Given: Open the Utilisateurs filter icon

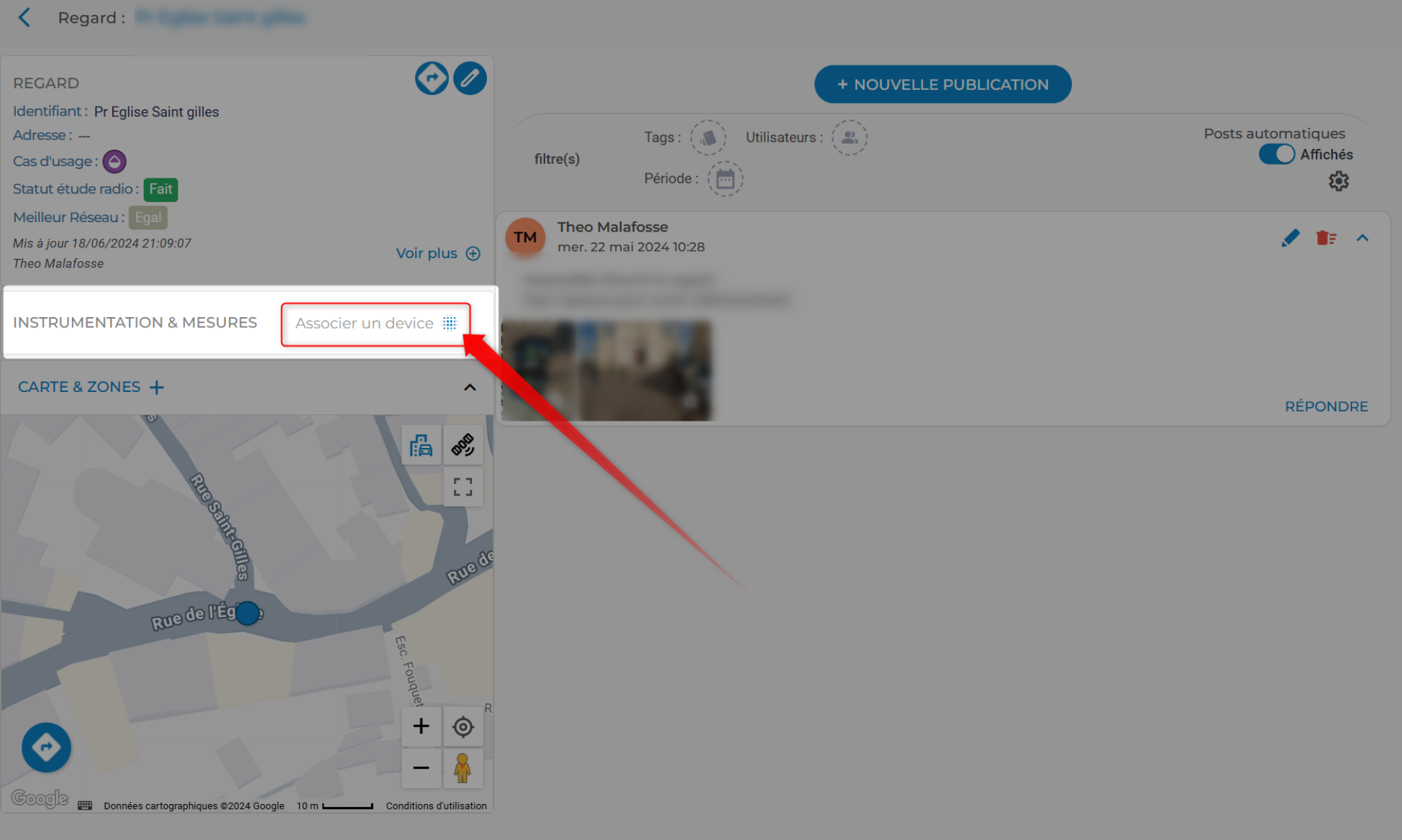Looking at the screenshot, I should click(x=849, y=137).
